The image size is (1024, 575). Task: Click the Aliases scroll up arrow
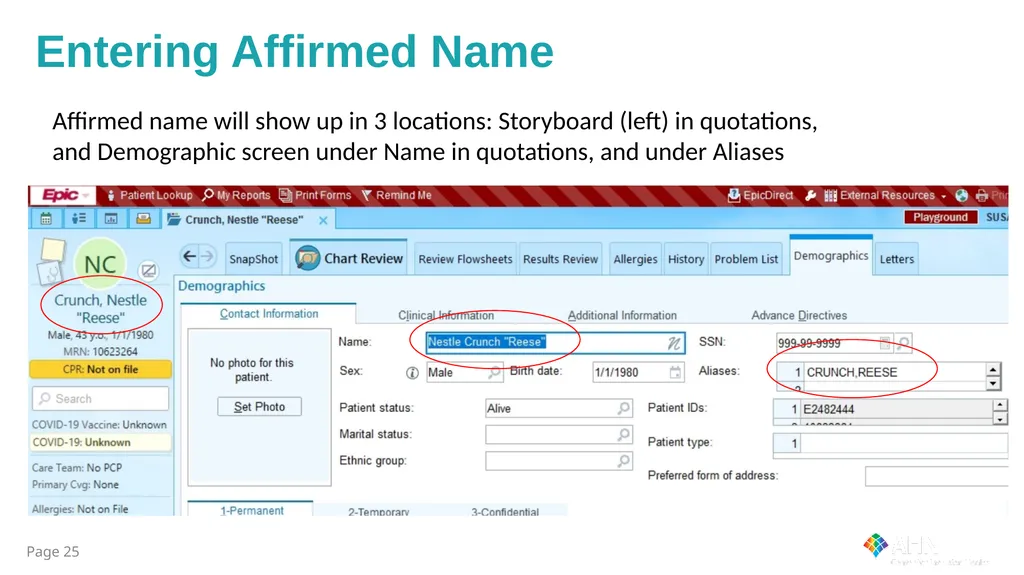tap(993, 370)
